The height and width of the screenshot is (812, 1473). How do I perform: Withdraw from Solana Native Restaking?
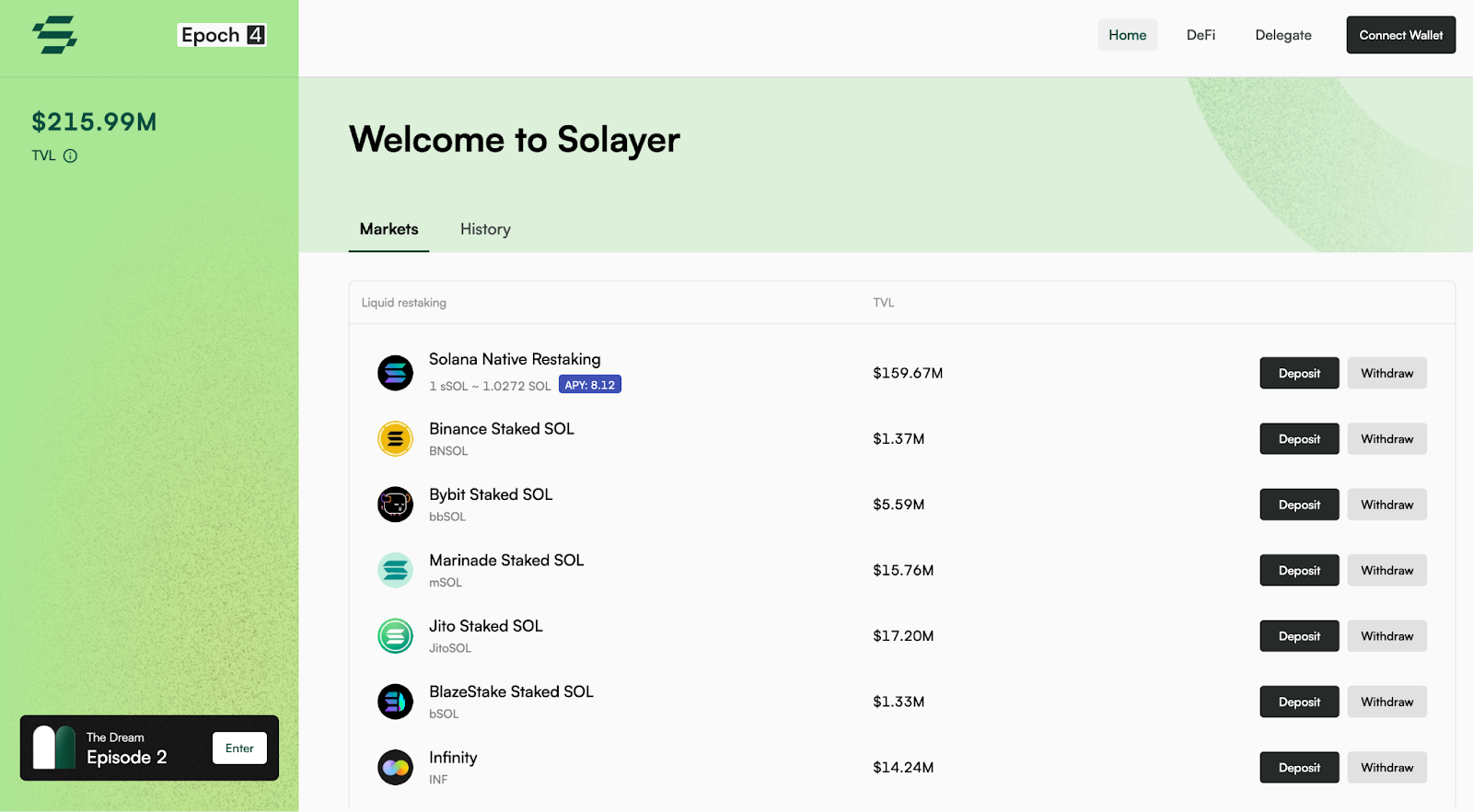[x=1387, y=373]
